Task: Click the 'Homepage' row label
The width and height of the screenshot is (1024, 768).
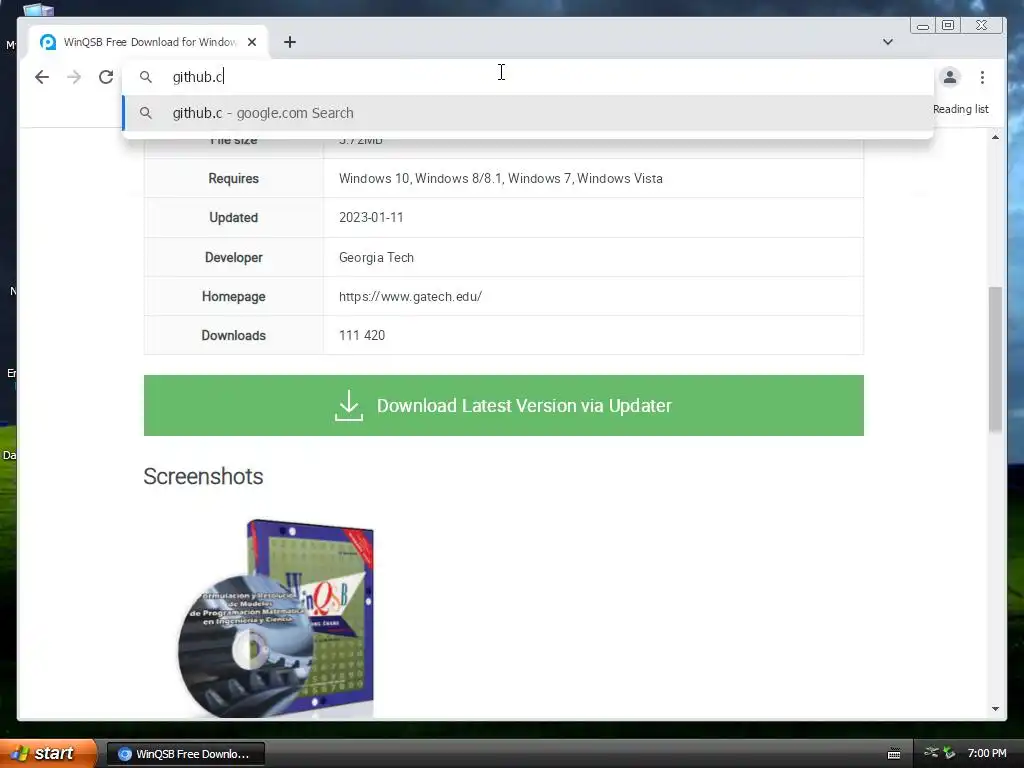Action: (x=233, y=296)
